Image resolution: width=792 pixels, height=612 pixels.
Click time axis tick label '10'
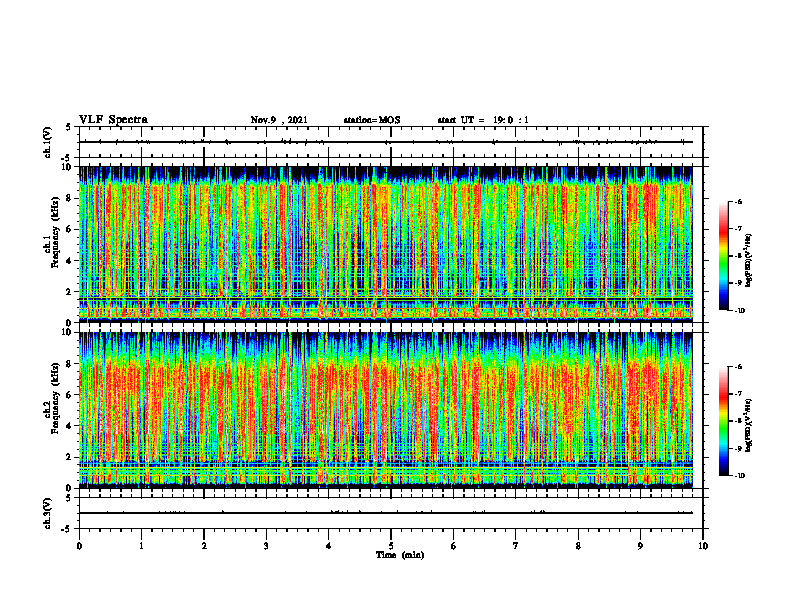coord(703,546)
